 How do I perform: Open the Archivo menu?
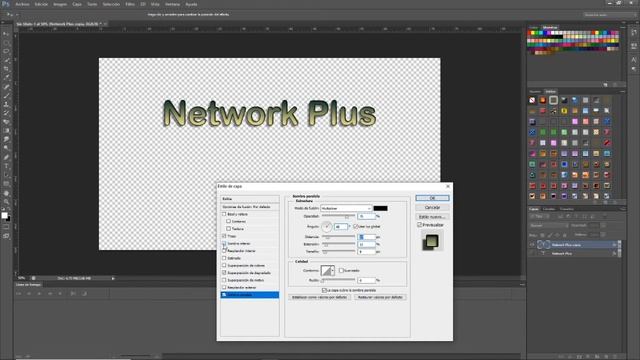22,4
